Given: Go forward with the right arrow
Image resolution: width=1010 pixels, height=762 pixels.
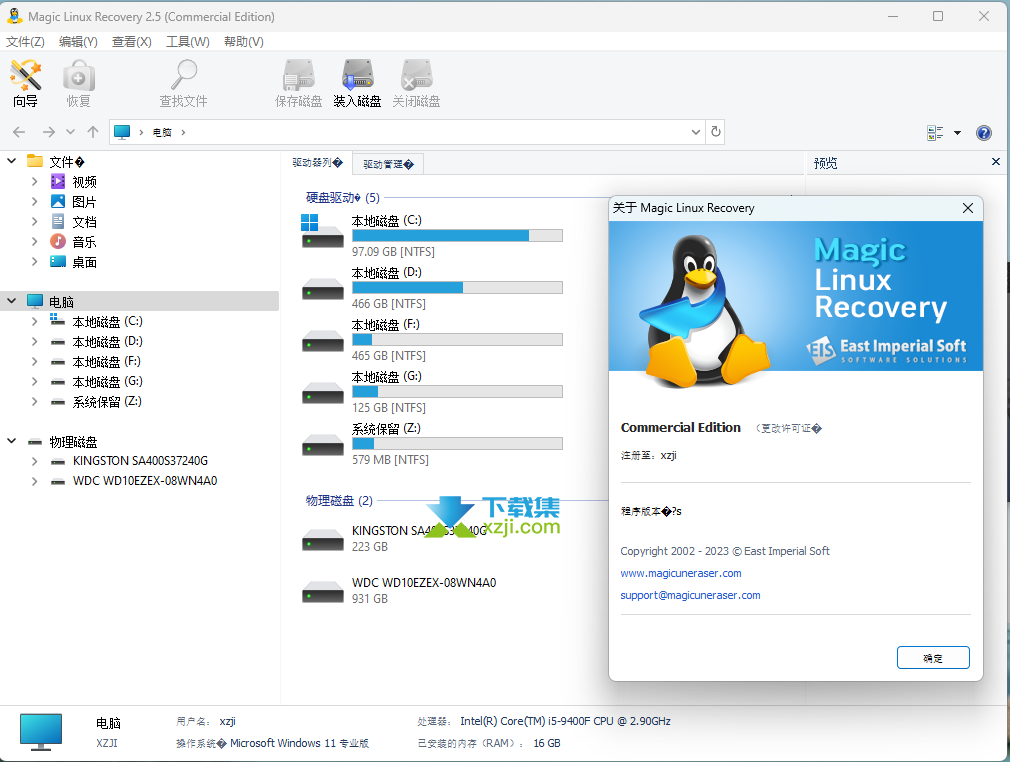Looking at the screenshot, I should click(48, 132).
